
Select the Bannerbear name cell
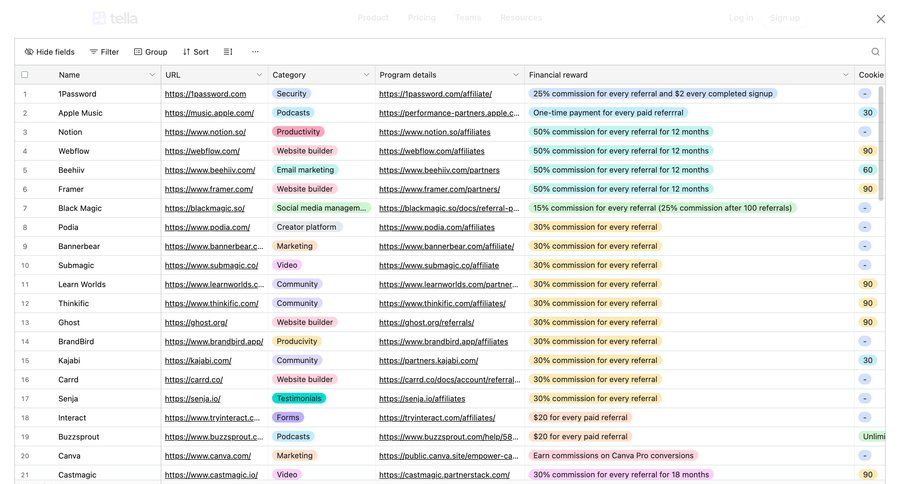88,246
